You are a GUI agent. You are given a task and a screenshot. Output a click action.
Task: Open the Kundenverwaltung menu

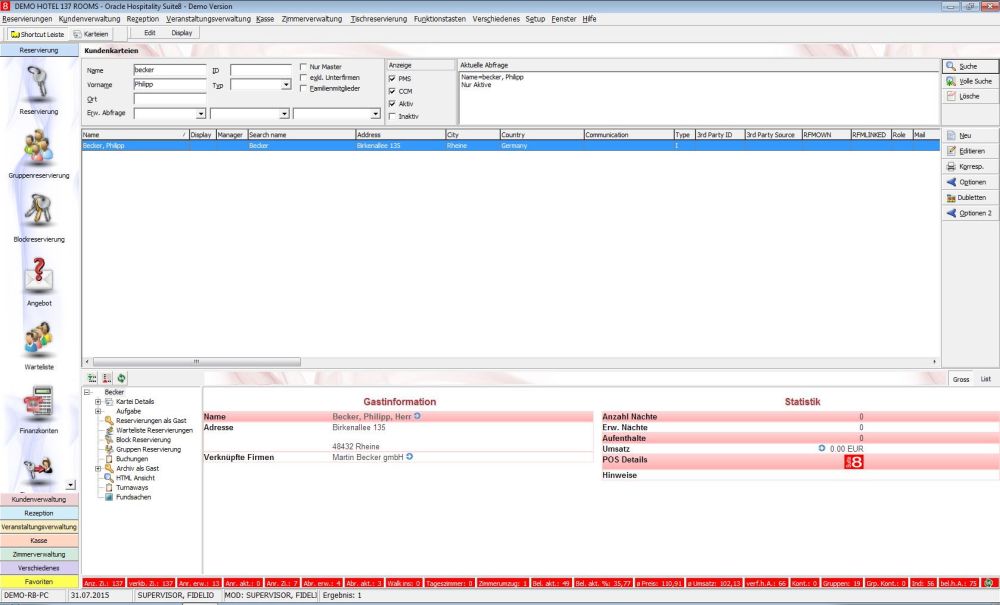tap(89, 19)
